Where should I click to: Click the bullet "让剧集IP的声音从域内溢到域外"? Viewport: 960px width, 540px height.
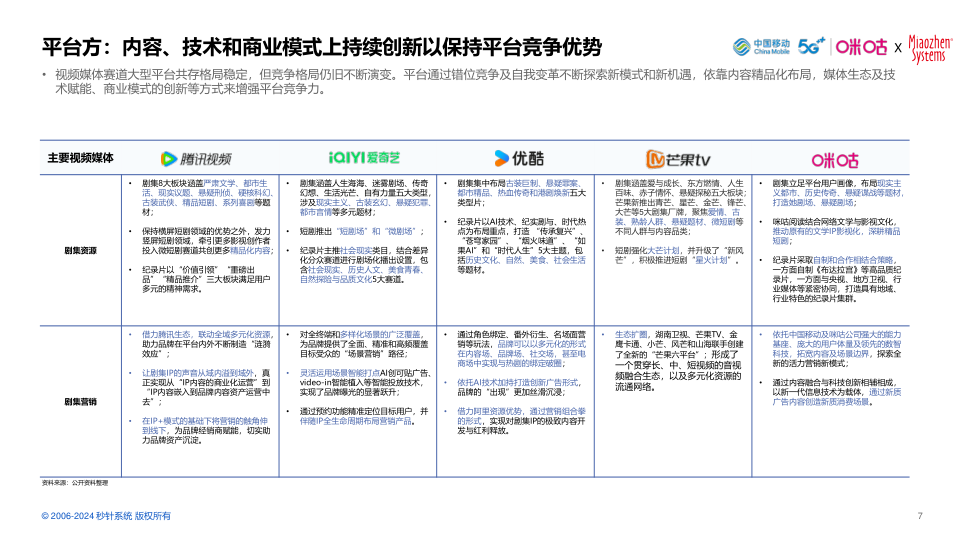[207, 387]
